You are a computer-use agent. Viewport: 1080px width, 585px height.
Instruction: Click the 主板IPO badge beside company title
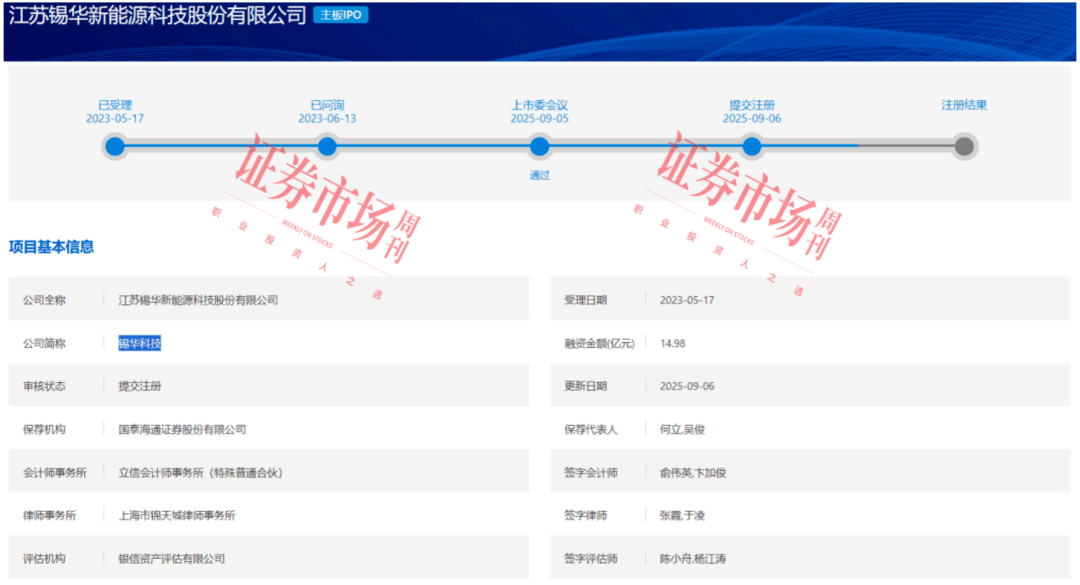(x=340, y=16)
